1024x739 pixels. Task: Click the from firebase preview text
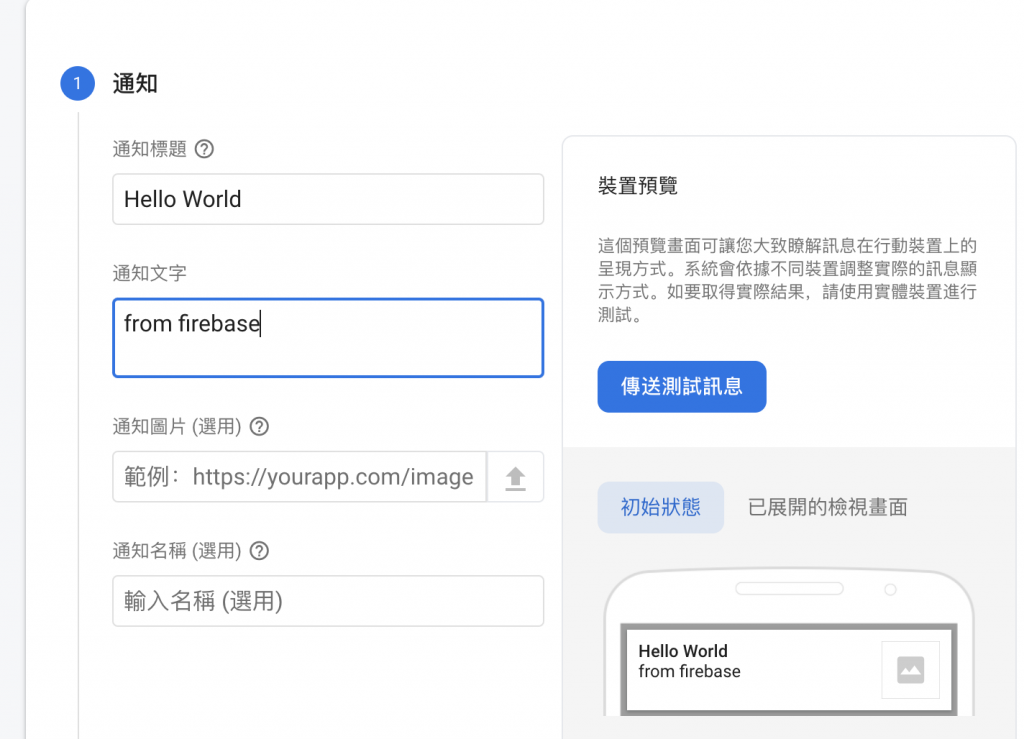coord(690,672)
